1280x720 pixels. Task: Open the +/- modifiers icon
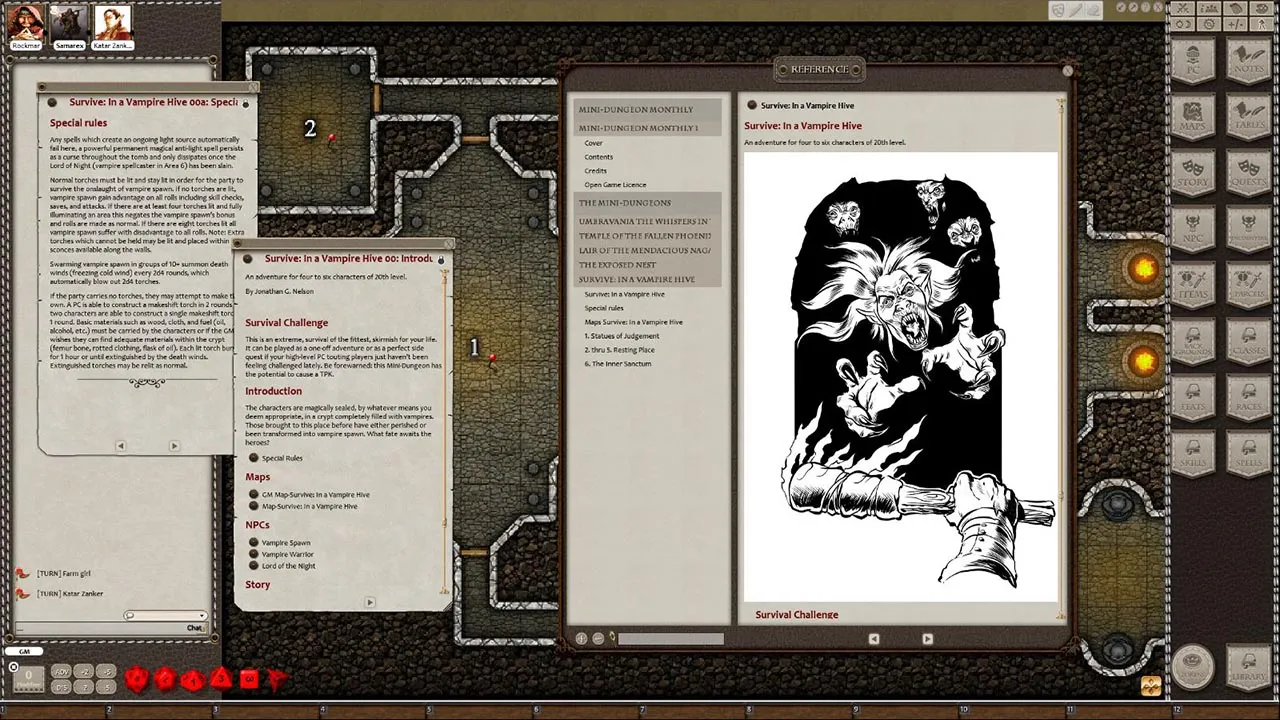point(1236,24)
